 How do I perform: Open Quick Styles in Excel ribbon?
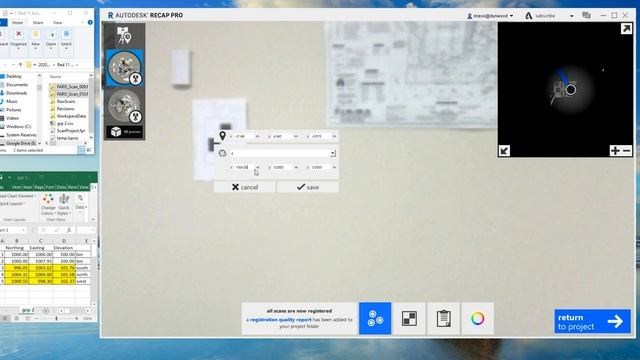click(x=64, y=204)
